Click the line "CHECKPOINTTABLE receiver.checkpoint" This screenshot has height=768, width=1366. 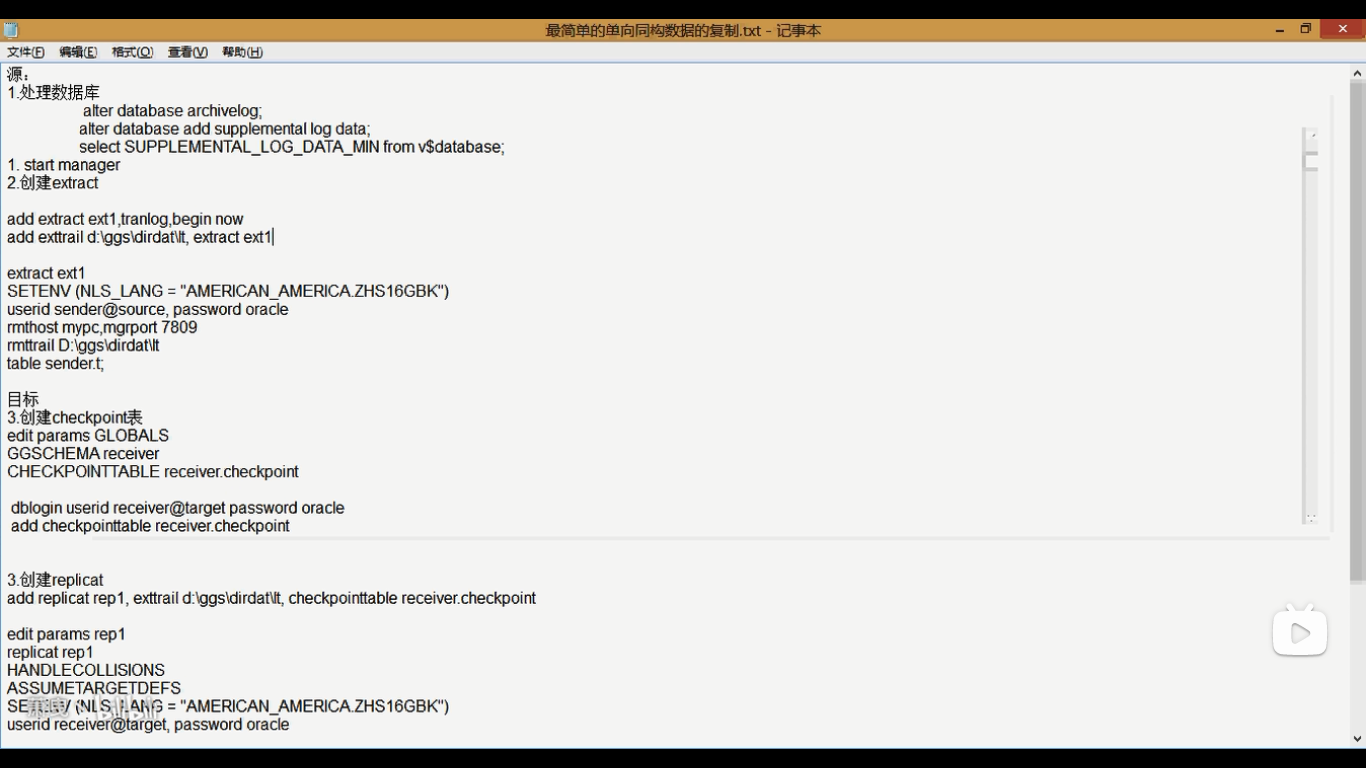coord(153,471)
